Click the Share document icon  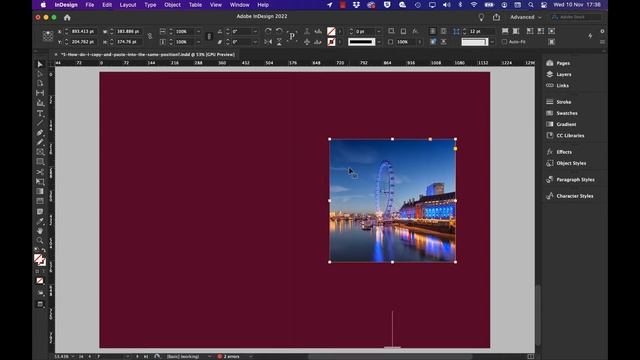pyautogui.click(x=496, y=17)
